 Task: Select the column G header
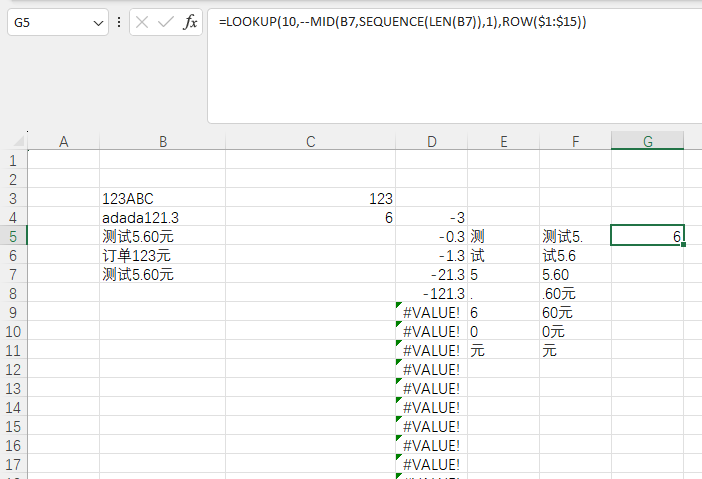(647, 141)
